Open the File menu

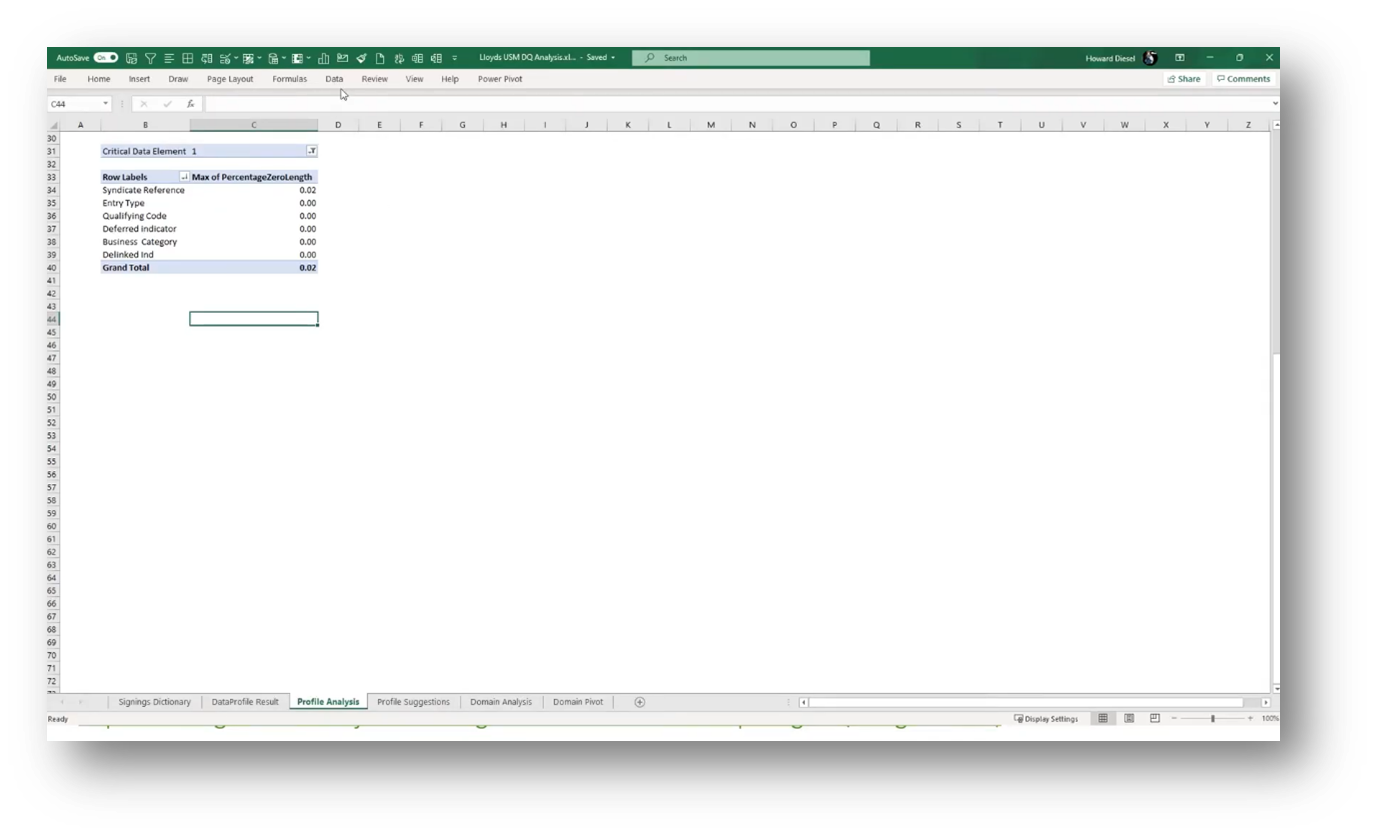pyautogui.click(x=60, y=79)
